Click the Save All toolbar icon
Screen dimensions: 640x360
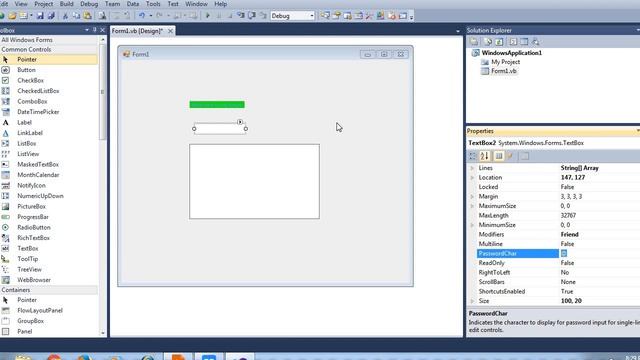point(51,16)
